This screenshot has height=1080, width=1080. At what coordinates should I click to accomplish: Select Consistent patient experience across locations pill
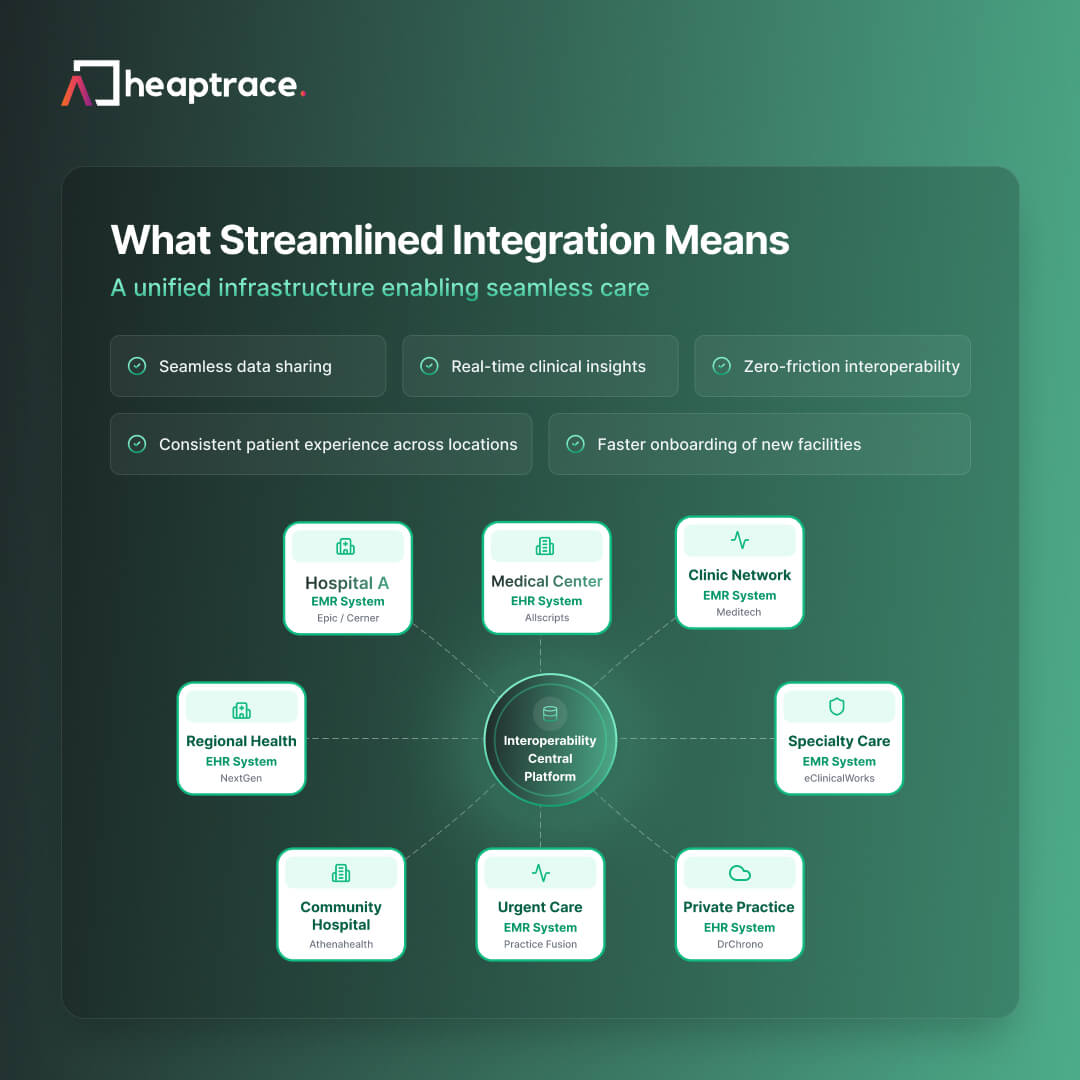321,444
